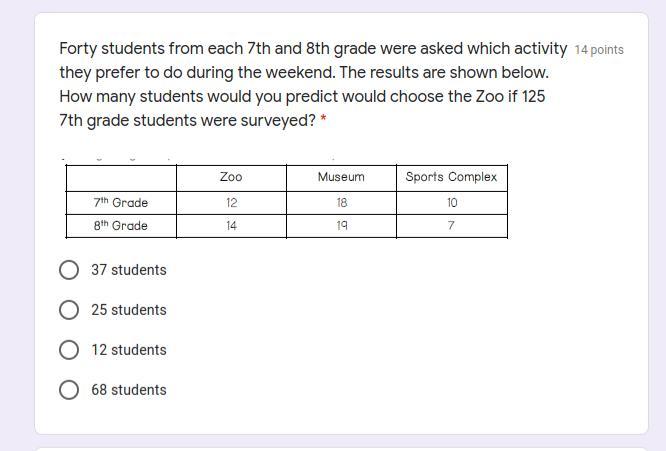
Task: Mark the 12 students radio circle
Action: point(69,350)
